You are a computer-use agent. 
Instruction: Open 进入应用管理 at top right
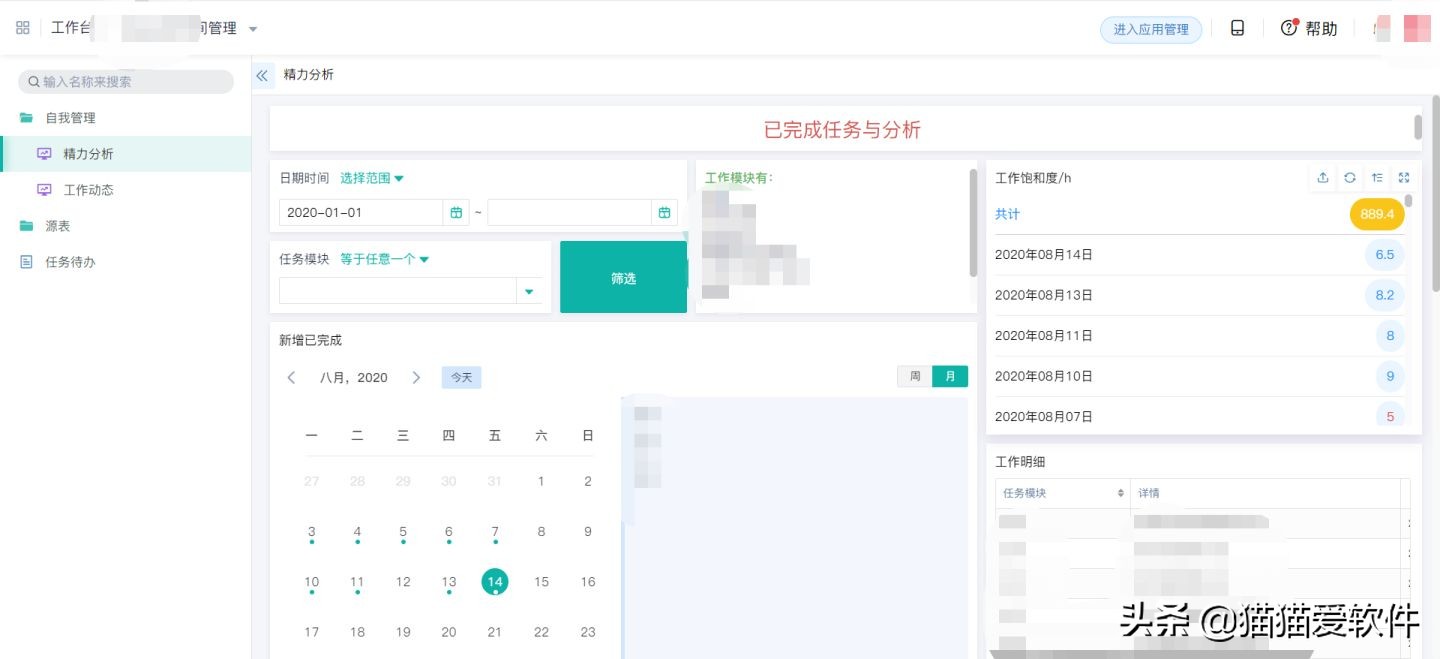(x=1151, y=29)
